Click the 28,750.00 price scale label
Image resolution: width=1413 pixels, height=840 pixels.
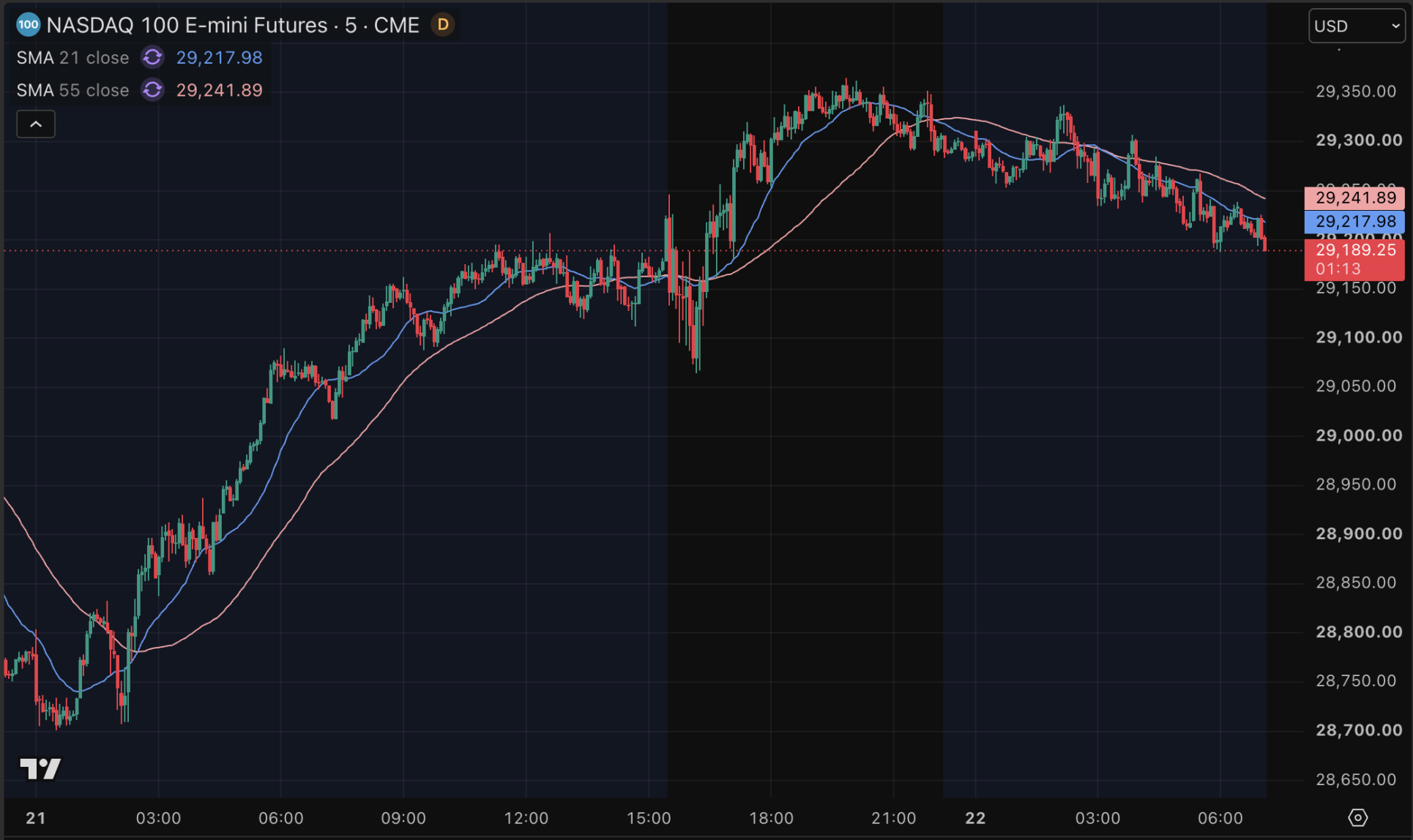click(x=1356, y=680)
